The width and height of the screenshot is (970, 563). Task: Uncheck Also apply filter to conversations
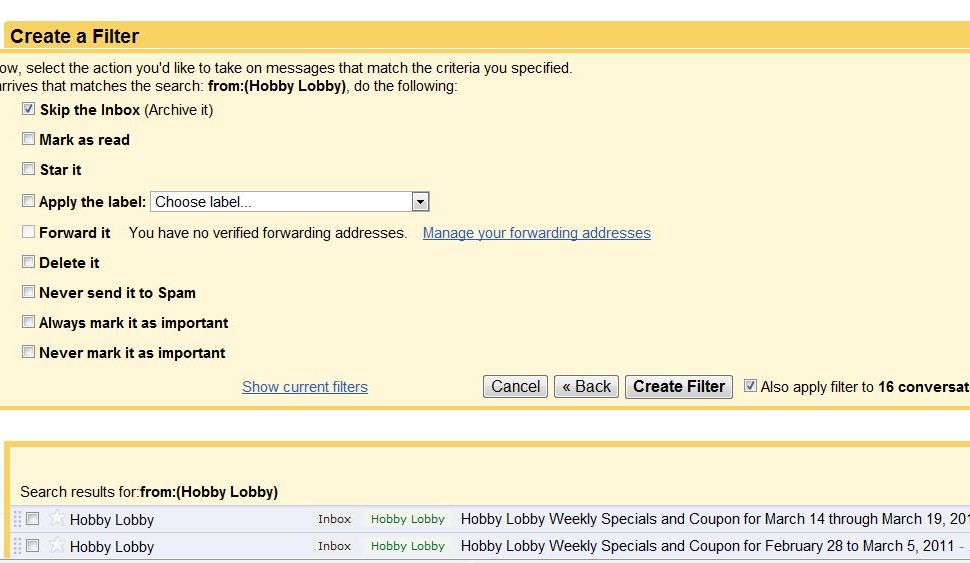[x=750, y=385]
